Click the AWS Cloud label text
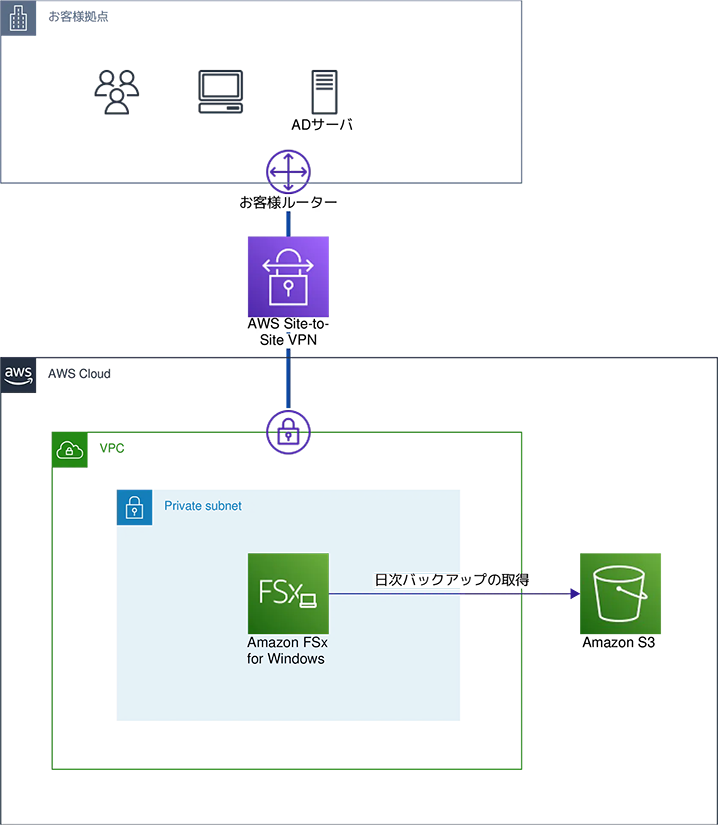The image size is (718, 825). click(79, 374)
